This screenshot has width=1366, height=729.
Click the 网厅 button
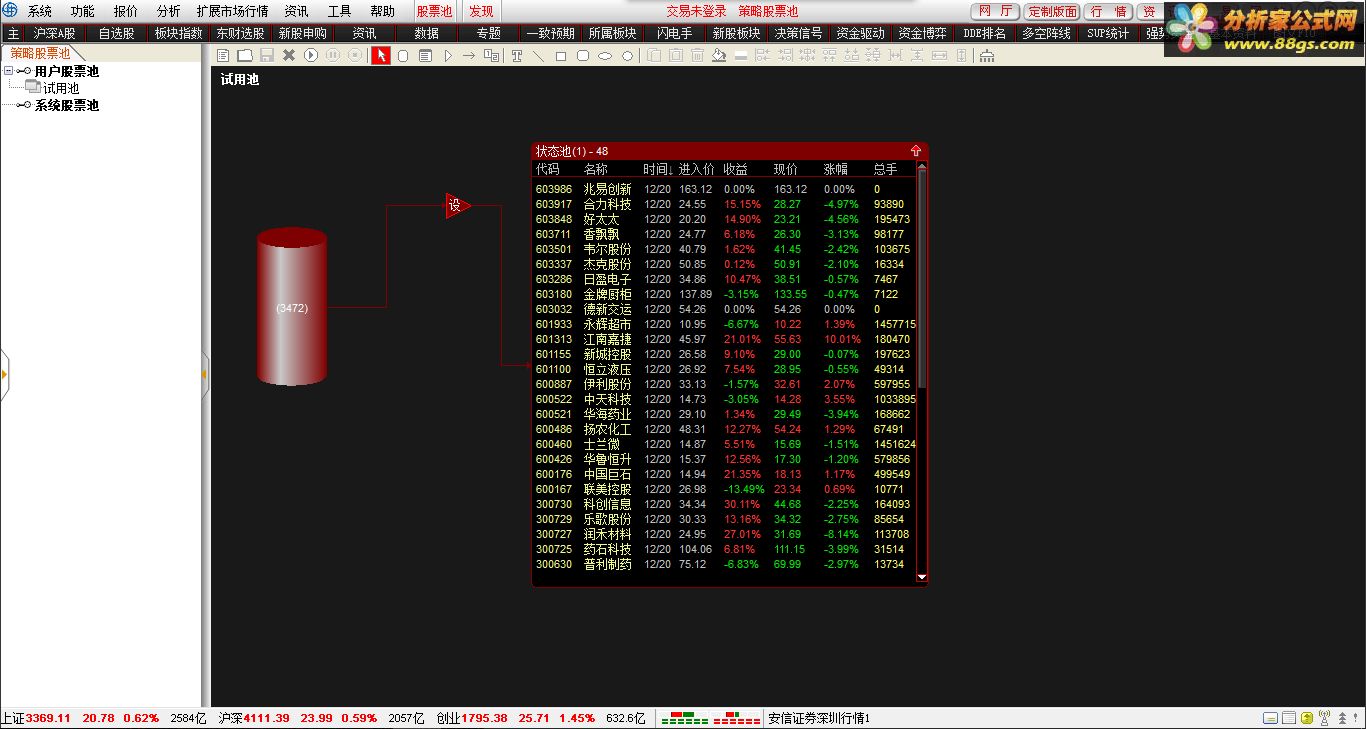995,11
